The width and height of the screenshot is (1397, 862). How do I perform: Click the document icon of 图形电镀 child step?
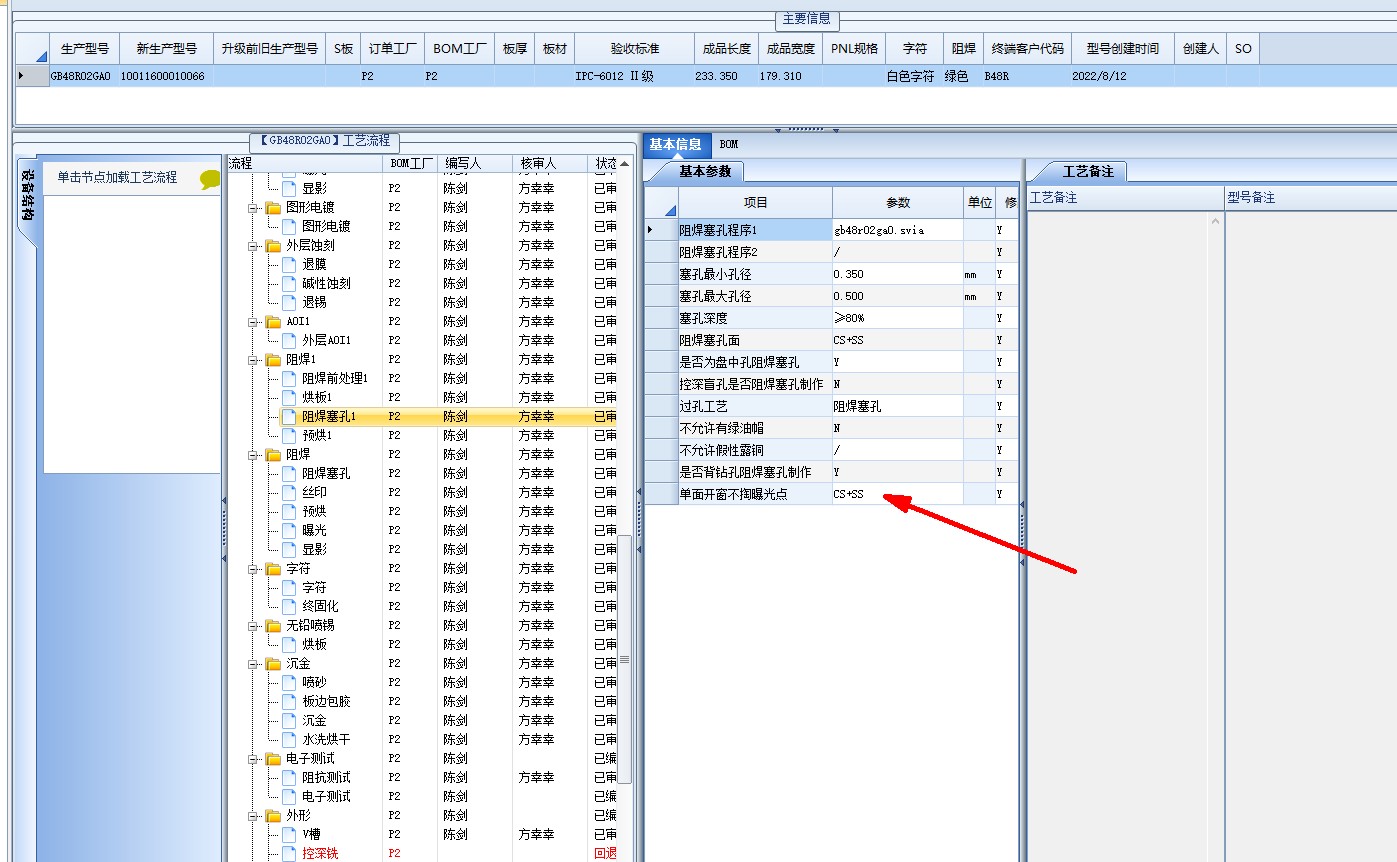coord(289,226)
